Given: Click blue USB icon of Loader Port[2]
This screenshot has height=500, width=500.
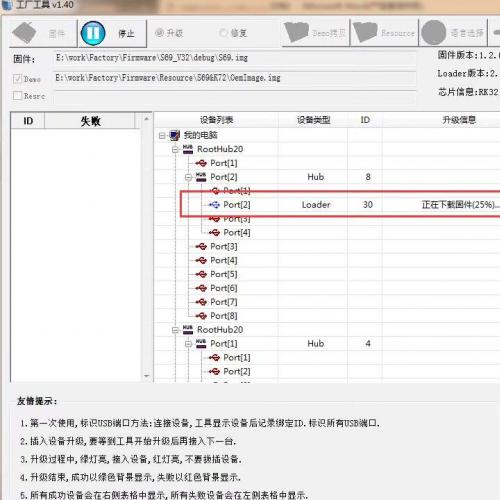Looking at the screenshot, I should point(214,205).
